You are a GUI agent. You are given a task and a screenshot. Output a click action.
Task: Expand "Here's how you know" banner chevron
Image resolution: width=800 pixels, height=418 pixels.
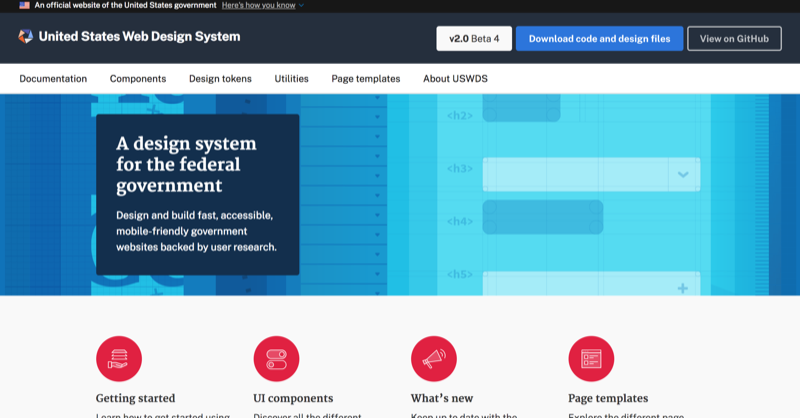click(x=302, y=6)
